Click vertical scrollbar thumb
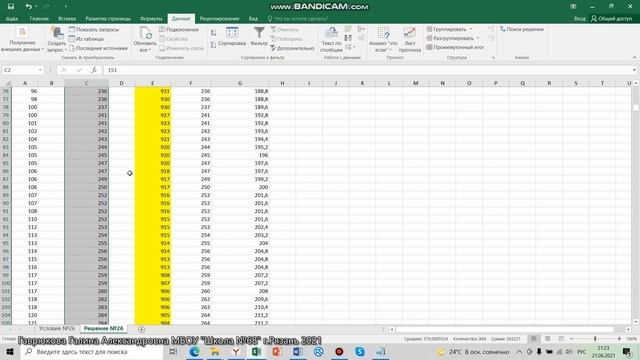 point(636,108)
